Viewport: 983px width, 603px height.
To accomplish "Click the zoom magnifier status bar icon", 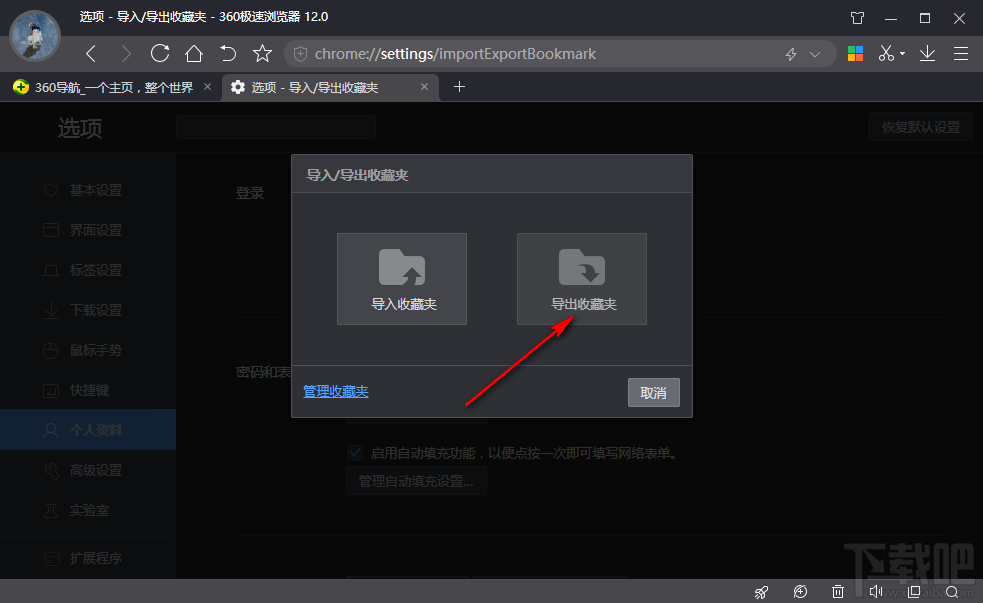I will tap(952, 592).
